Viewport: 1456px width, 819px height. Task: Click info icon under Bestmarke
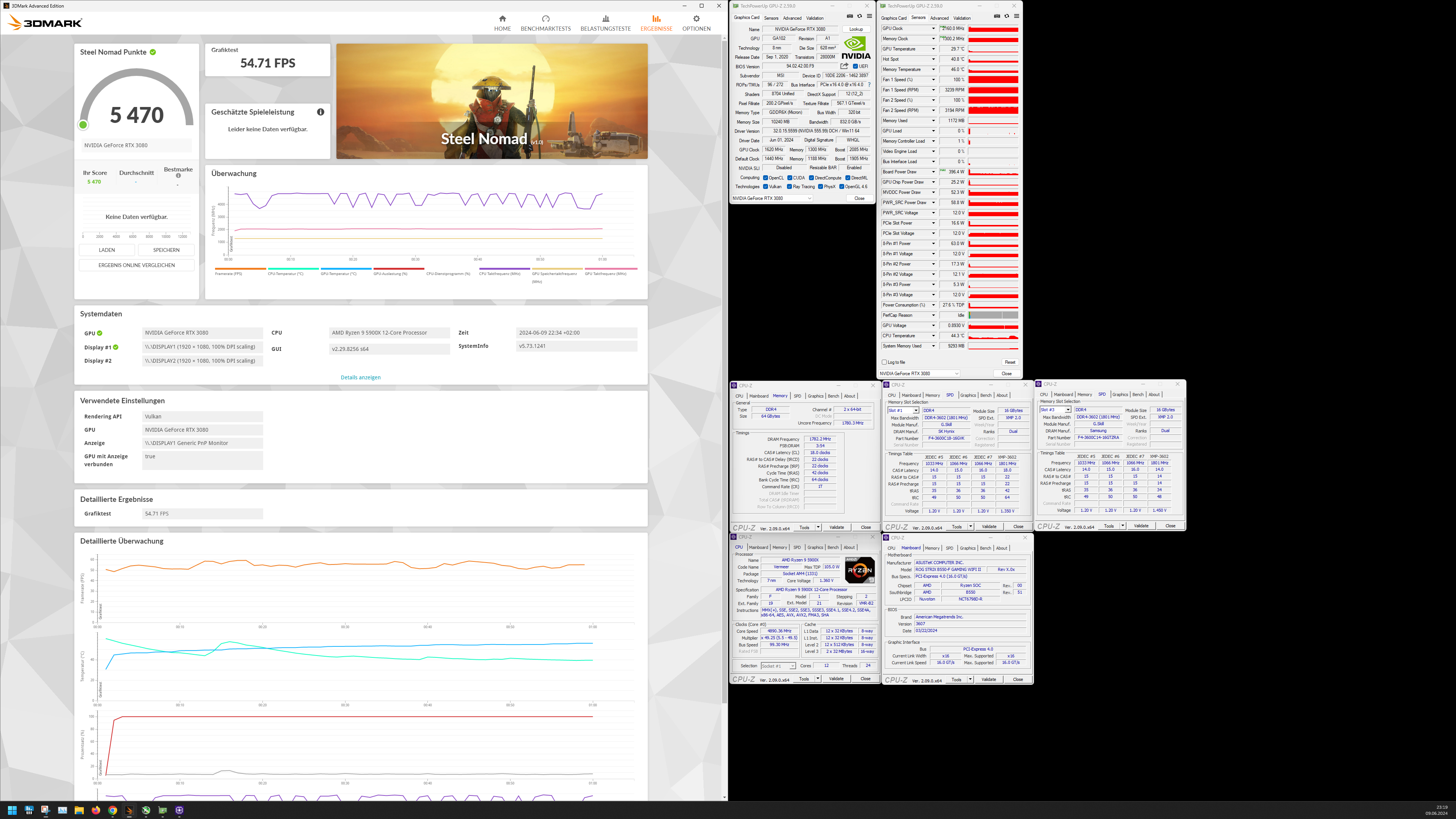(x=178, y=176)
